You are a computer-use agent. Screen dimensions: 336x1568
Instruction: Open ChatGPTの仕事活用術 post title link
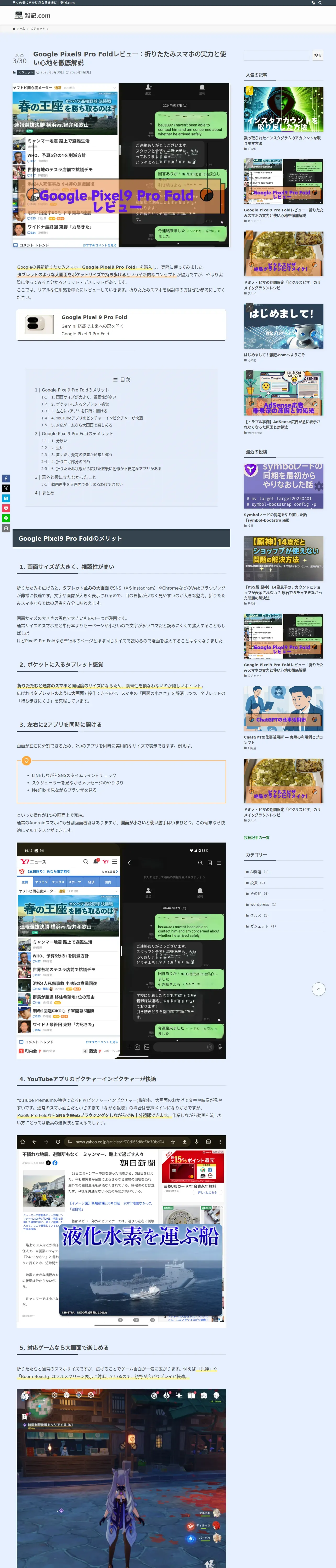284,740
